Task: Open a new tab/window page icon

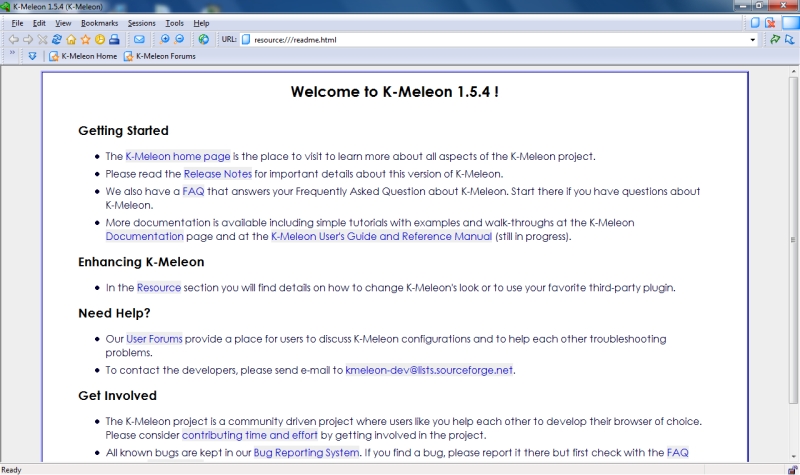Action: (x=755, y=22)
